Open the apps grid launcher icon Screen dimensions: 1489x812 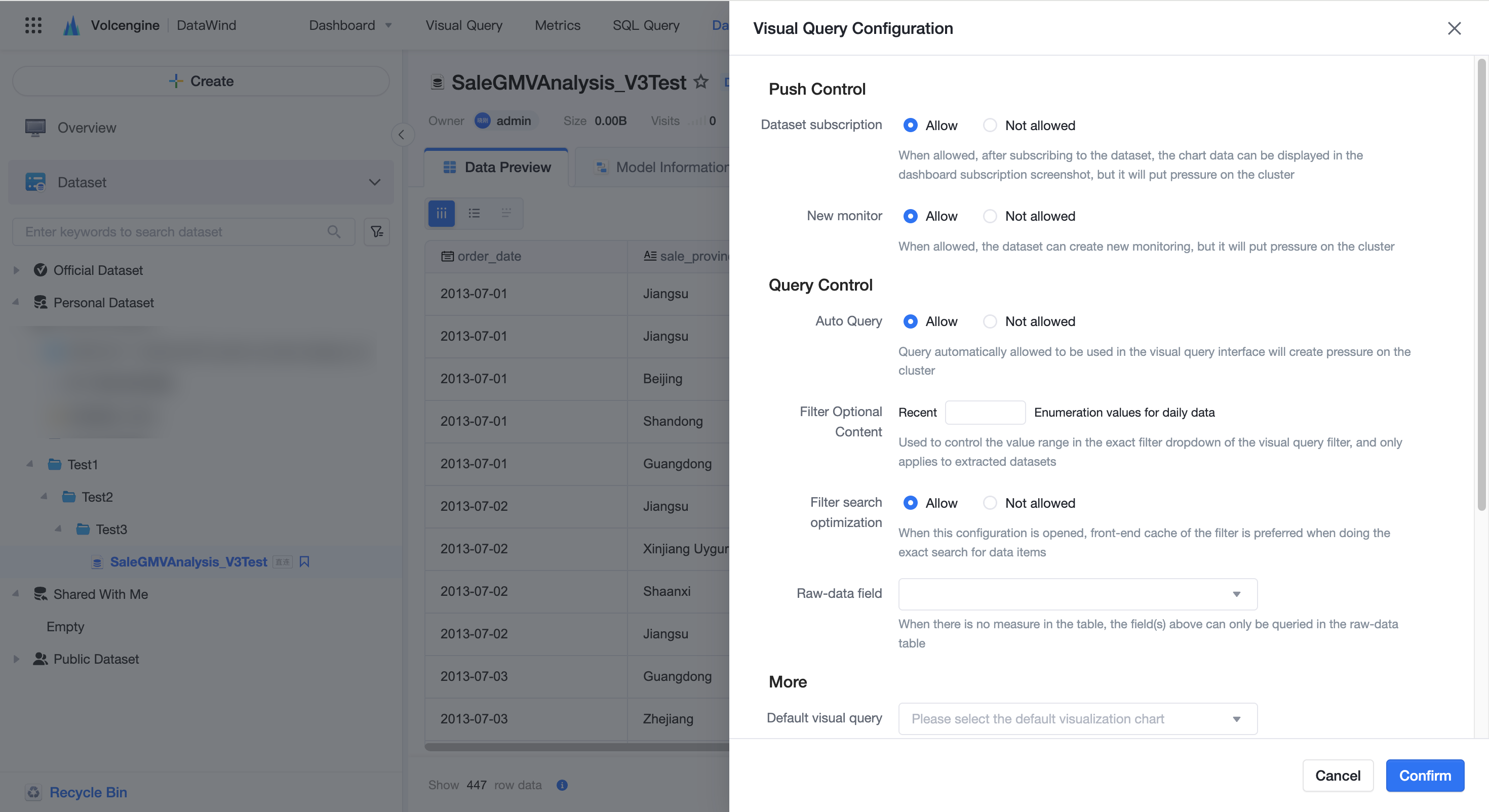[33, 25]
